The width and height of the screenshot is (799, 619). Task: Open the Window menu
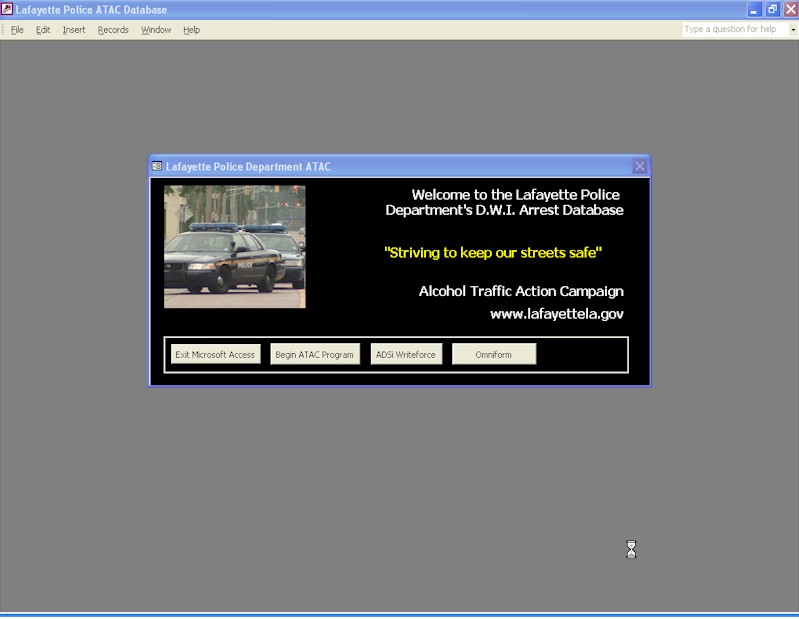(x=156, y=30)
